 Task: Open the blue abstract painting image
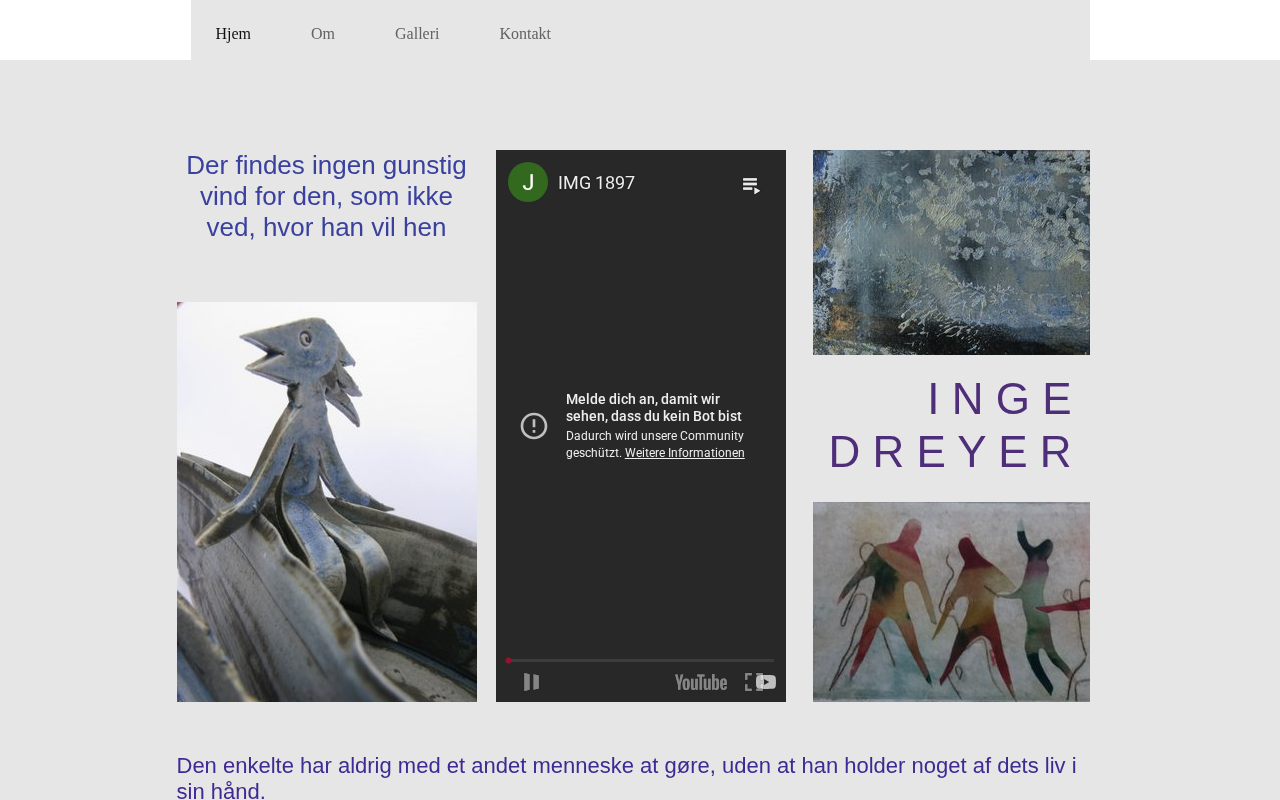(x=951, y=252)
